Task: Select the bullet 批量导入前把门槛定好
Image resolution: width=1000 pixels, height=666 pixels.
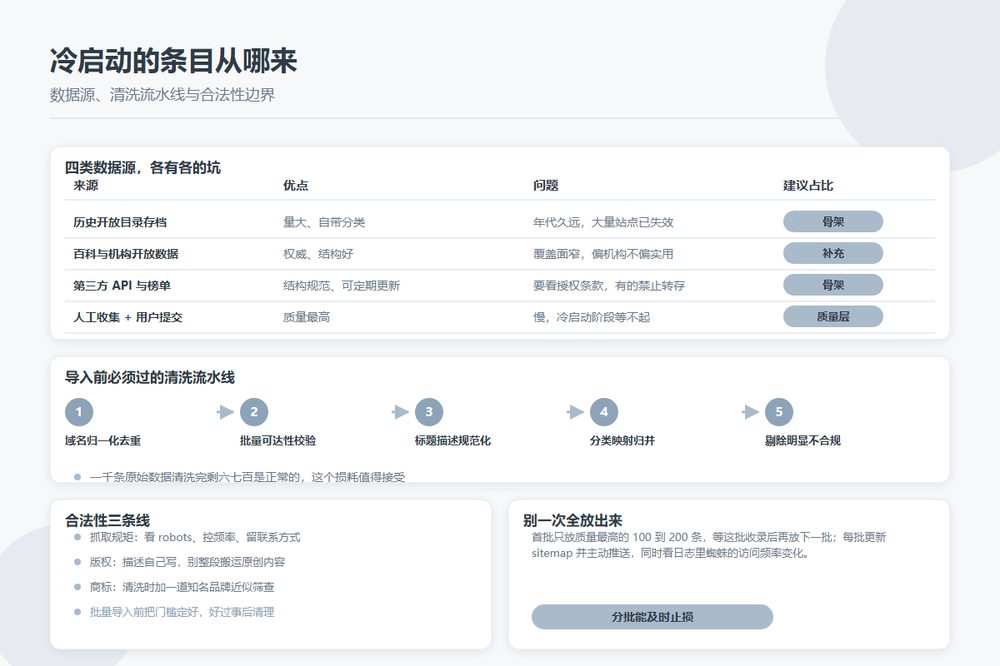Action: pyautogui.click(x=182, y=612)
